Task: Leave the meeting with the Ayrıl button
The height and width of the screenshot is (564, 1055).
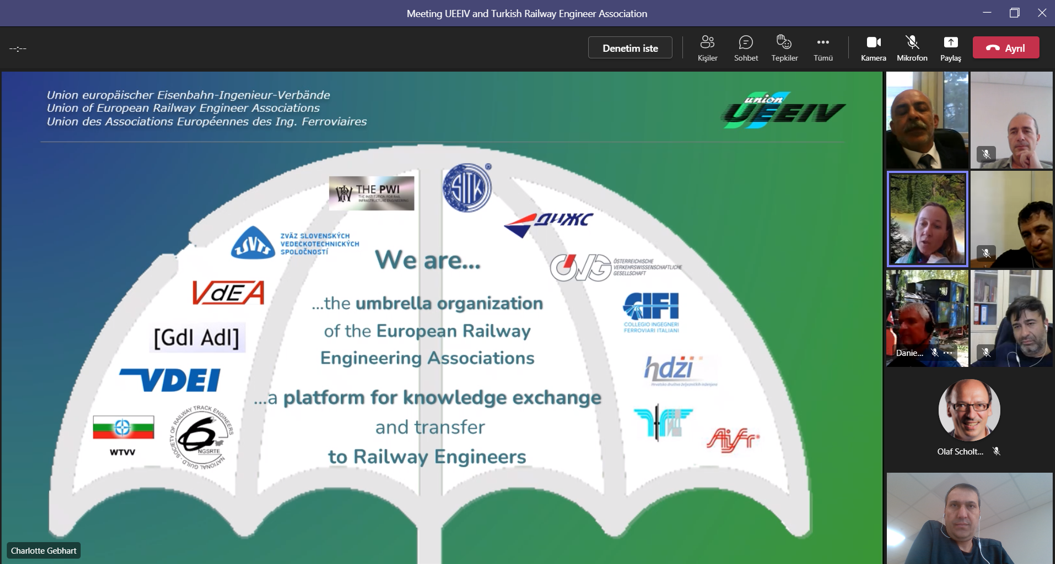Action: click(1005, 48)
